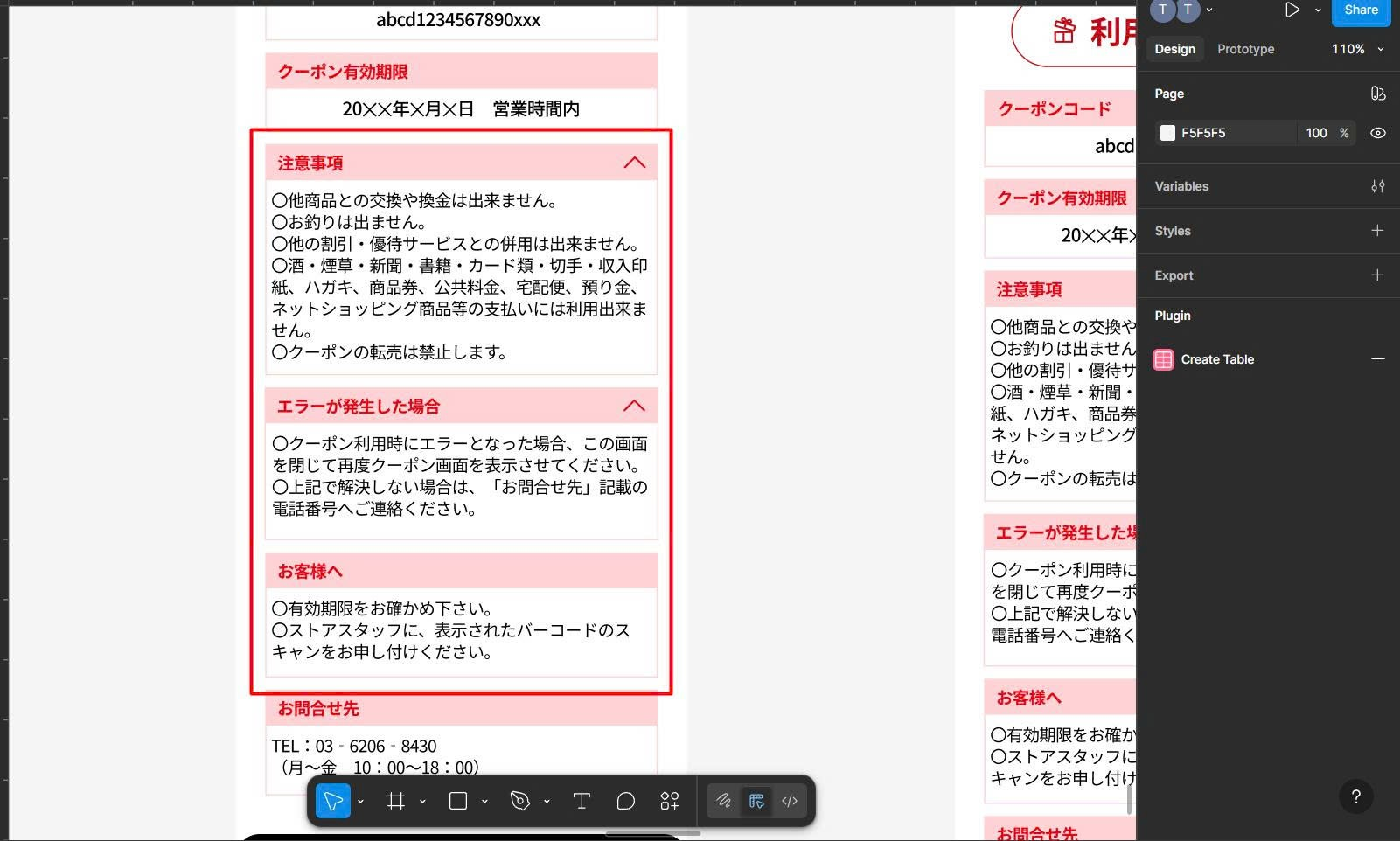Click the Create Table plugin

(1216, 359)
